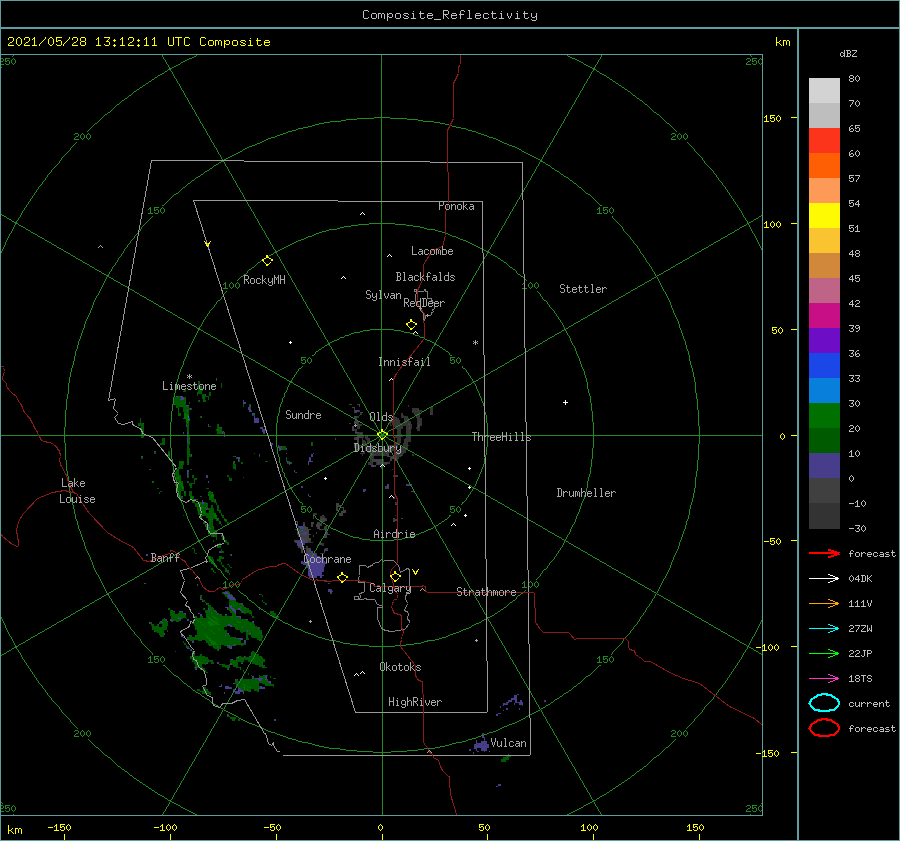900x841 pixels.
Task: Click the Drumheller label
Action: click(x=586, y=493)
